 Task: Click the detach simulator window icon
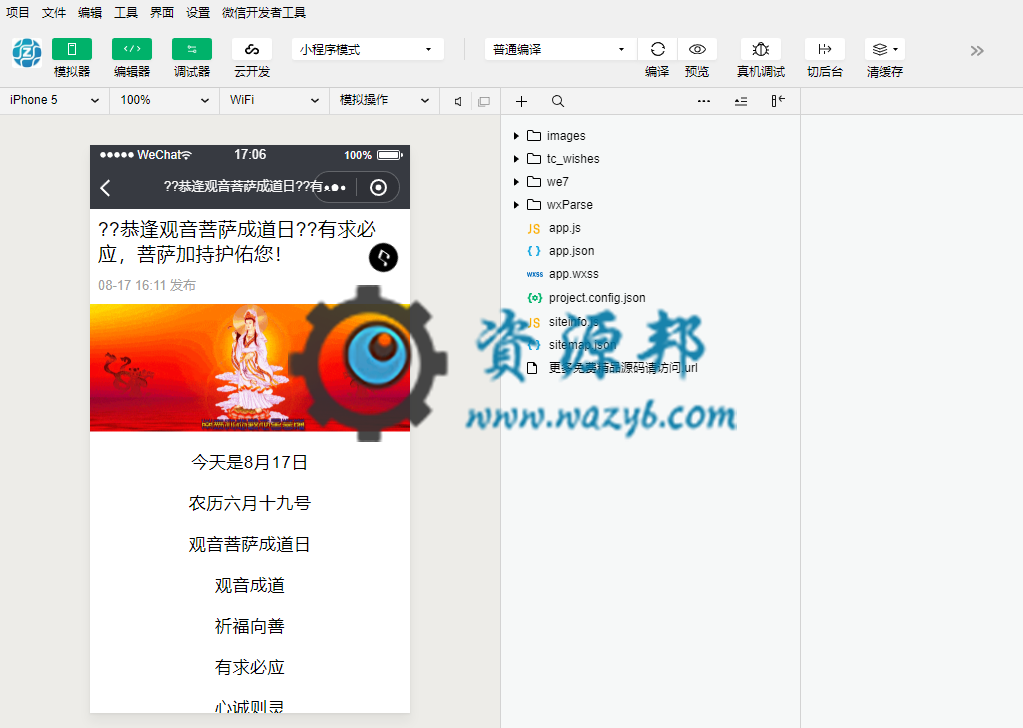click(x=484, y=101)
